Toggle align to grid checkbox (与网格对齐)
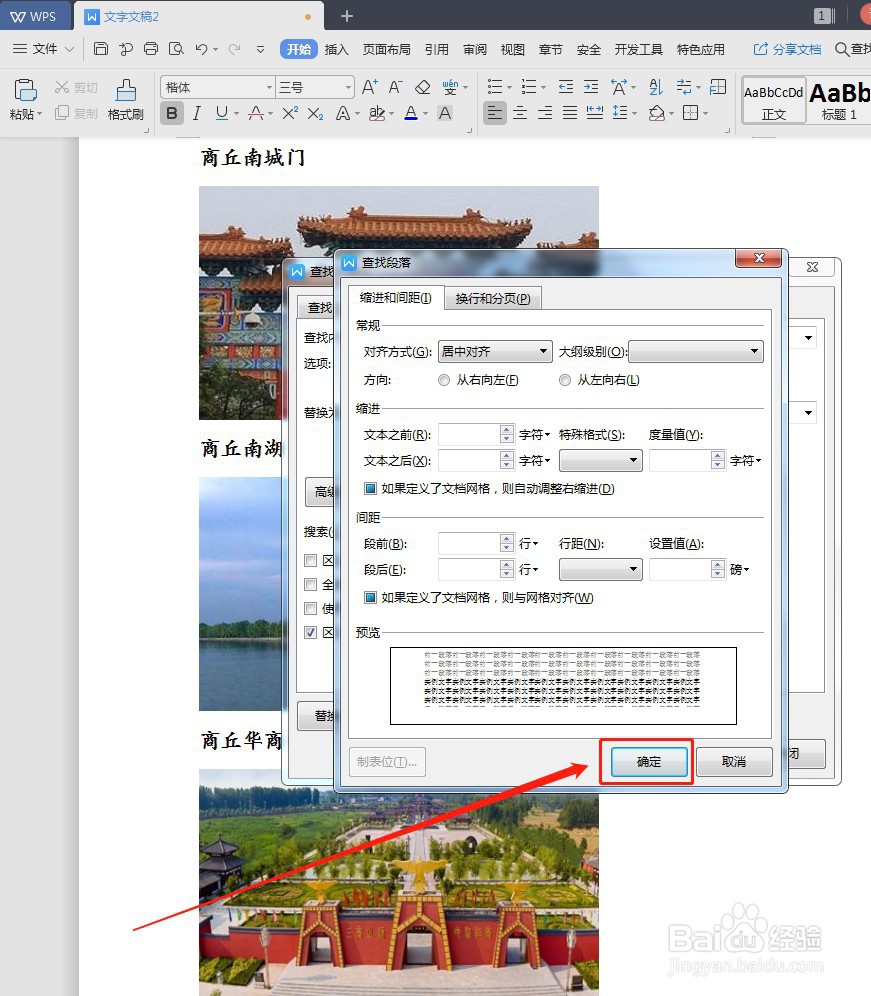The image size is (871, 996). pos(370,598)
